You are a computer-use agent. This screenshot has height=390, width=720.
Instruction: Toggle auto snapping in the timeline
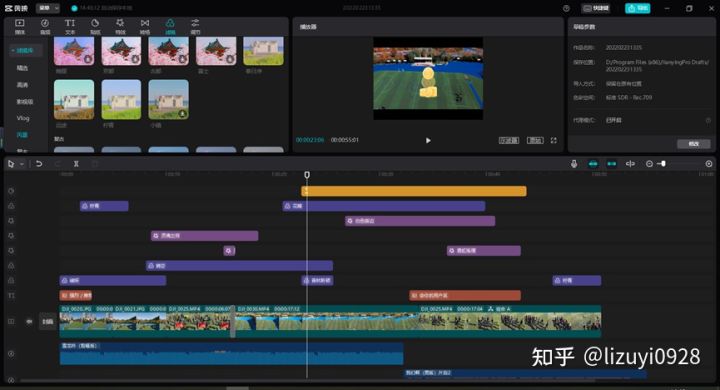[612, 164]
